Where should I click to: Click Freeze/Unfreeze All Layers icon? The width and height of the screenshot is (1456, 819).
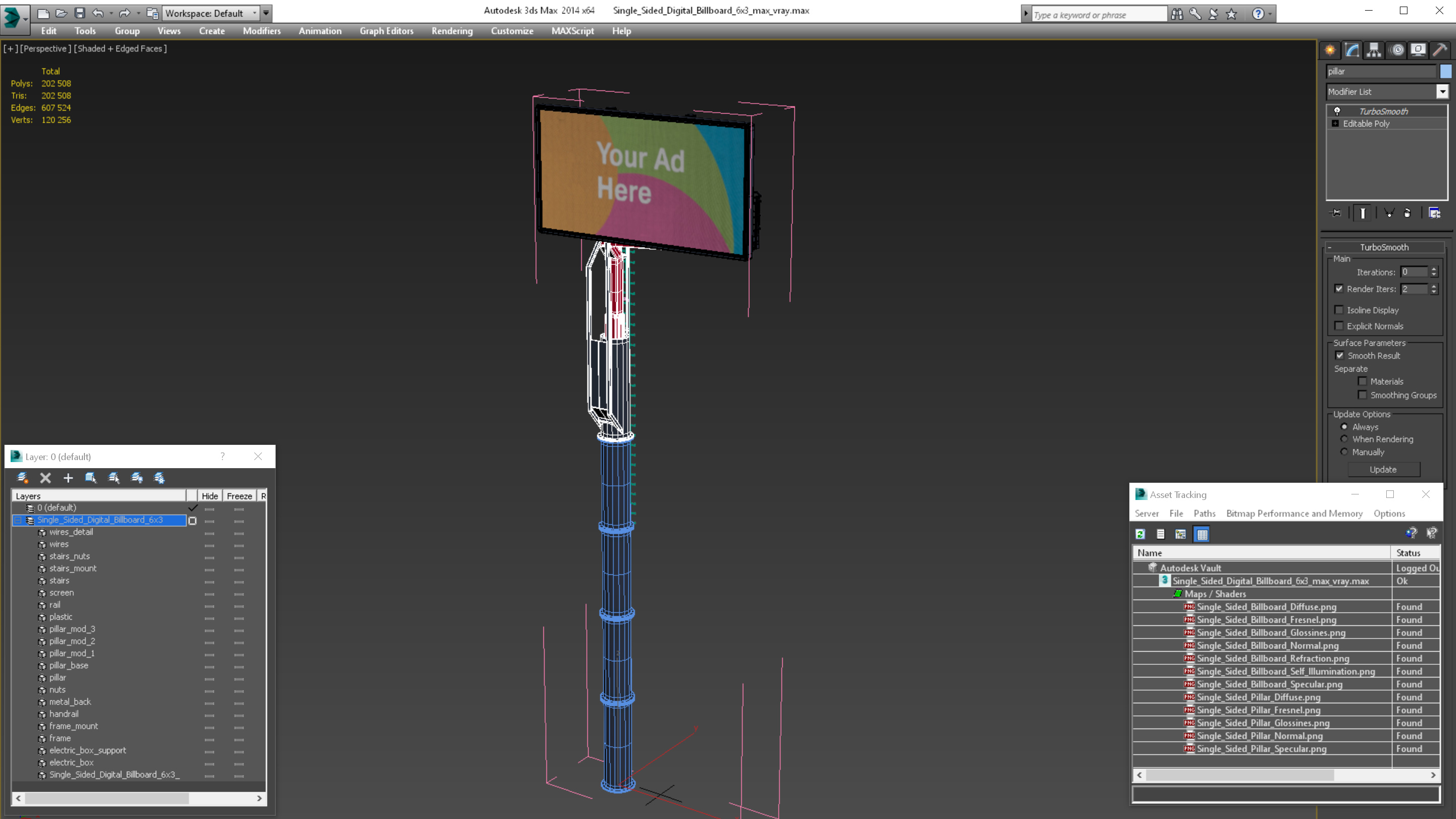click(159, 478)
